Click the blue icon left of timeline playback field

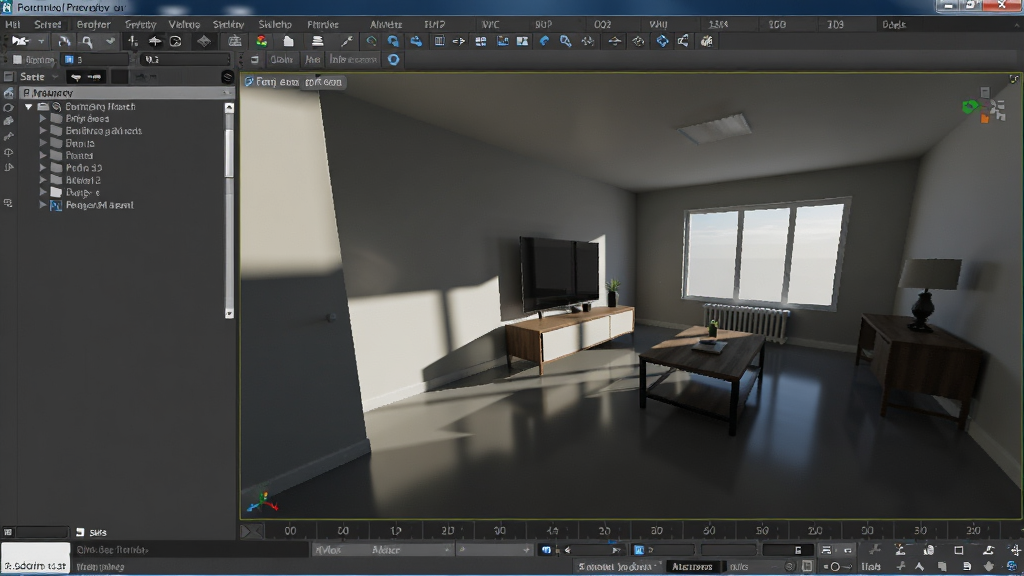pos(639,550)
